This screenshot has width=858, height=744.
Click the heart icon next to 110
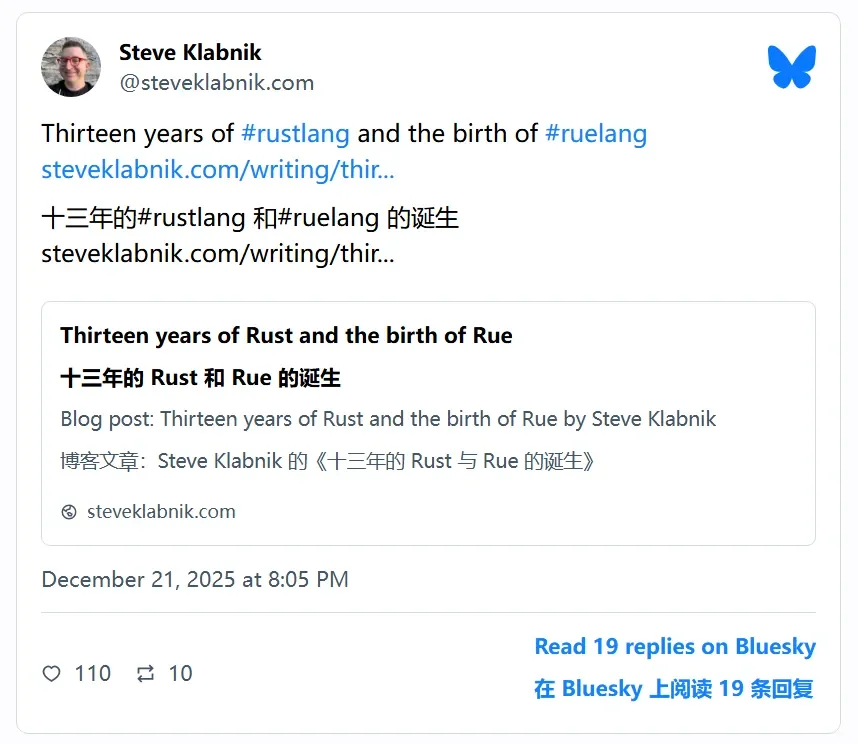51,674
